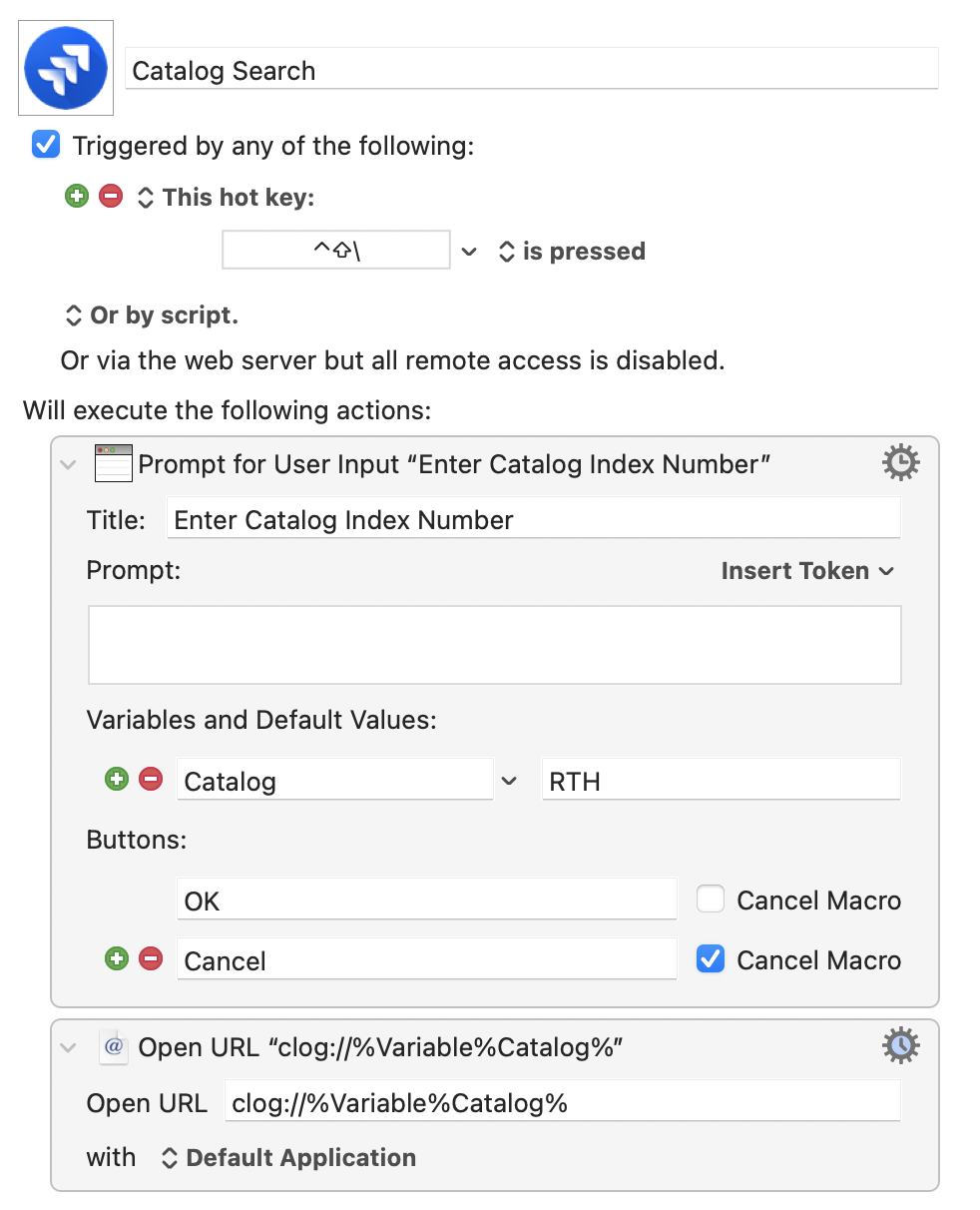Toggle 'Triggered by any of the following' checkbox
The height and width of the screenshot is (1210, 980).
[x=46, y=145]
